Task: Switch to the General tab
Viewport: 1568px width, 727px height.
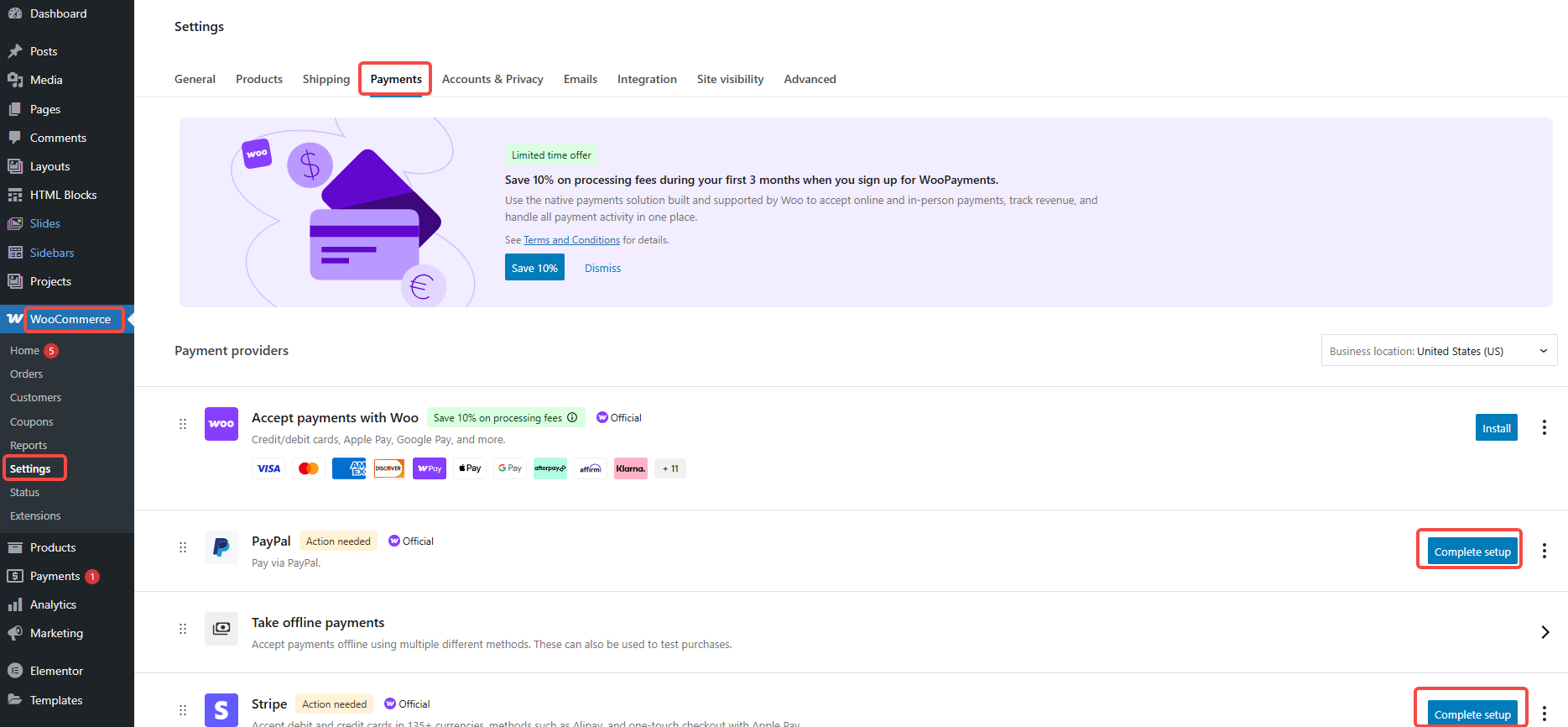Action: pyautogui.click(x=195, y=79)
